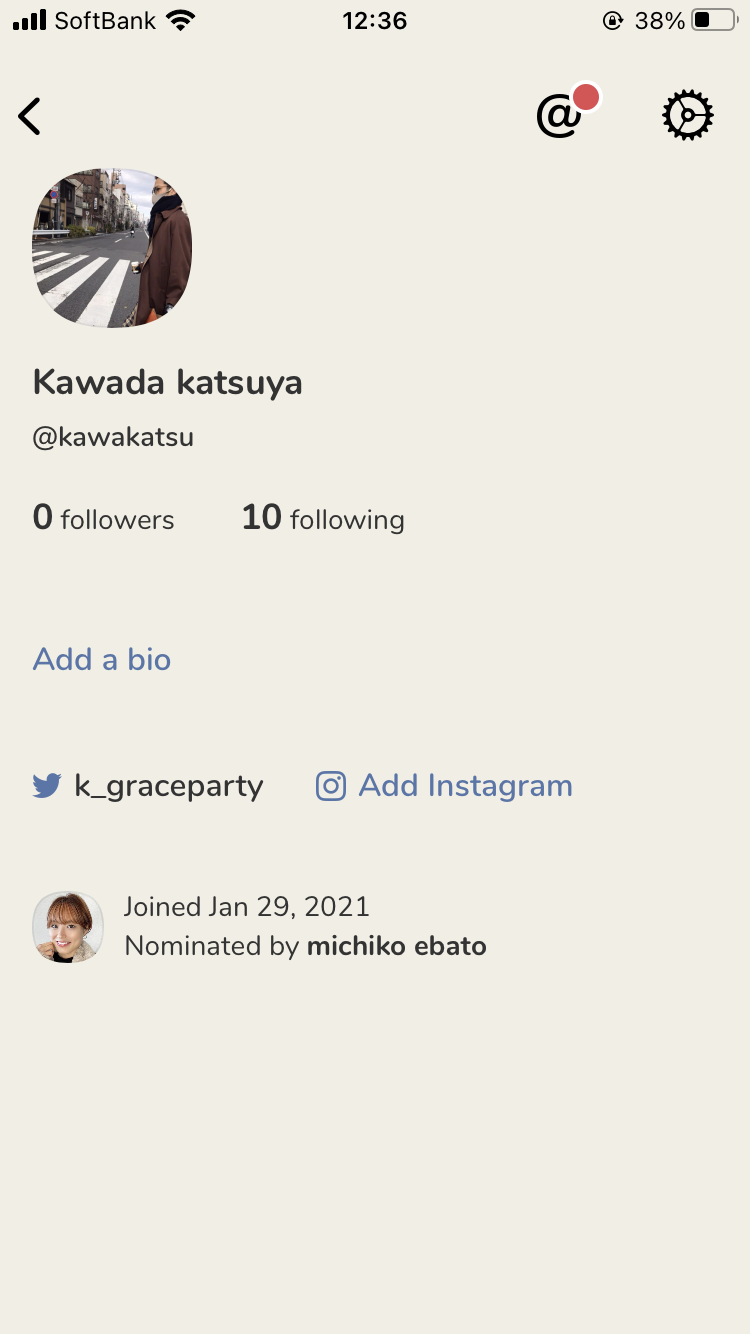This screenshot has width=750, height=1334.
Task: Select the Add a bio link
Action: tap(102, 660)
